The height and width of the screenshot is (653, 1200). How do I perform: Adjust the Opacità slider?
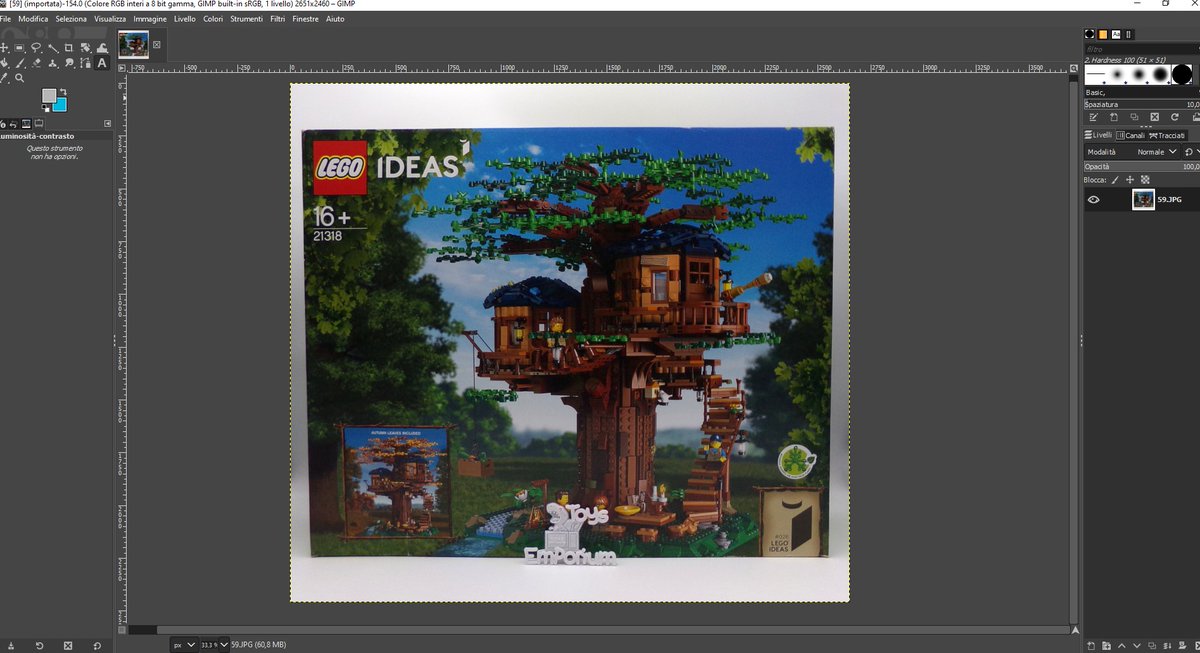pyautogui.click(x=1142, y=167)
